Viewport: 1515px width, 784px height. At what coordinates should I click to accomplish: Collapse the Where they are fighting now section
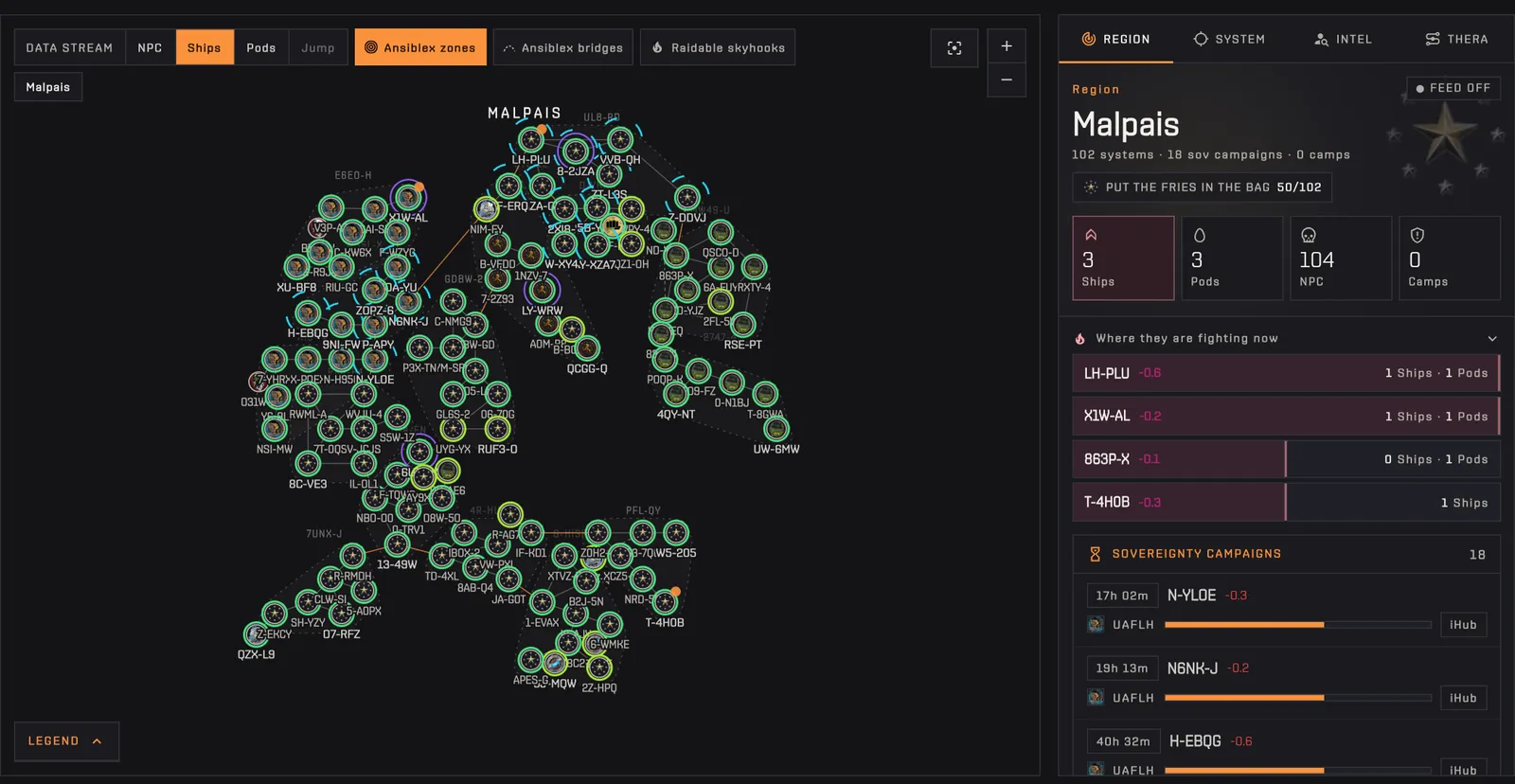click(1492, 338)
